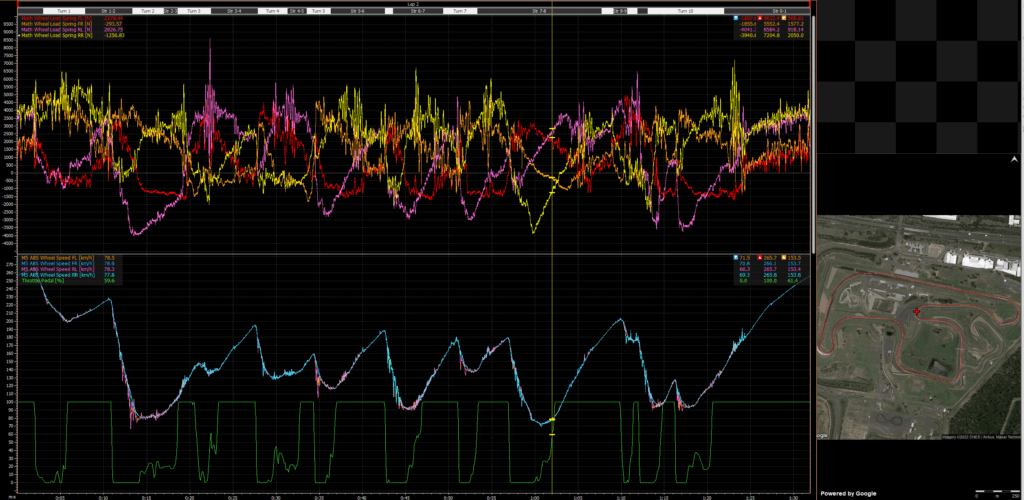
Task: Select the Turn 3 track section
Action: tap(192, 11)
